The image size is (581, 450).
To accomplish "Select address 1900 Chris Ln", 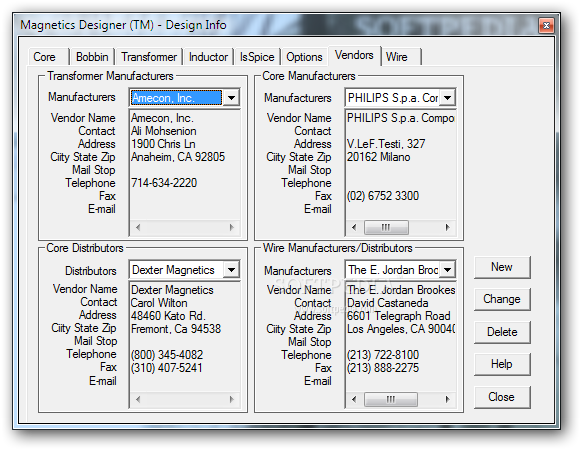I will pos(163,144).
